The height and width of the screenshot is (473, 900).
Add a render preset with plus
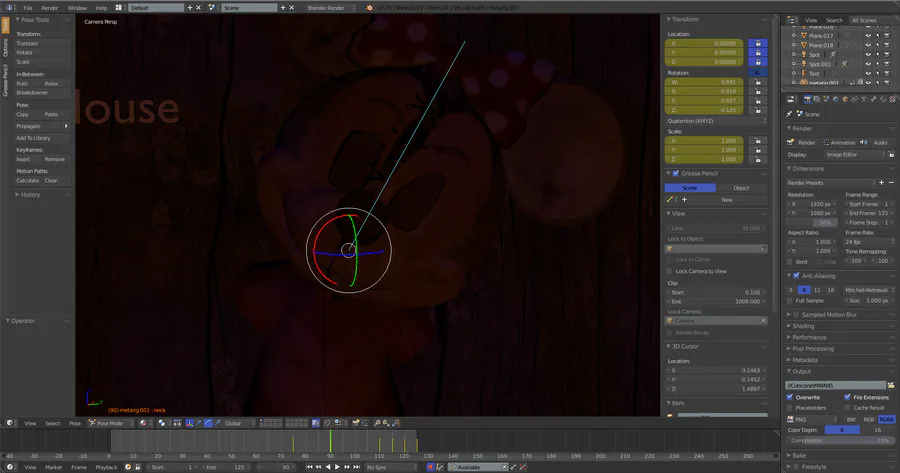pyautogui.click(x=882, y=183)
